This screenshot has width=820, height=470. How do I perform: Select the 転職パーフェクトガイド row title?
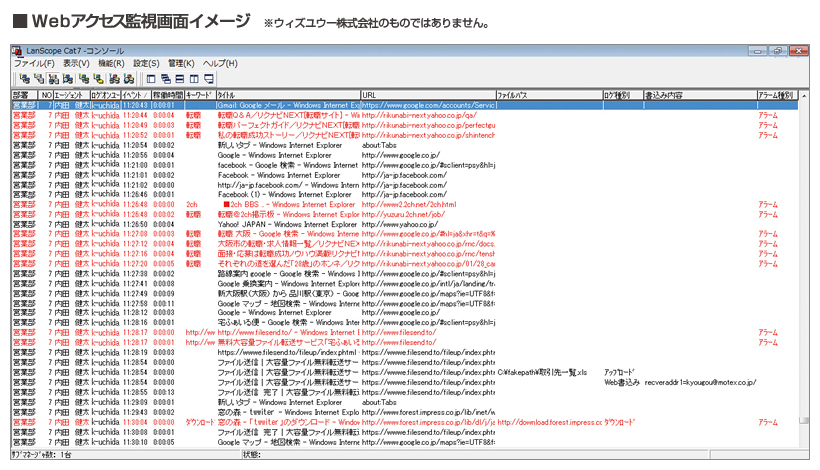(289, 125)
